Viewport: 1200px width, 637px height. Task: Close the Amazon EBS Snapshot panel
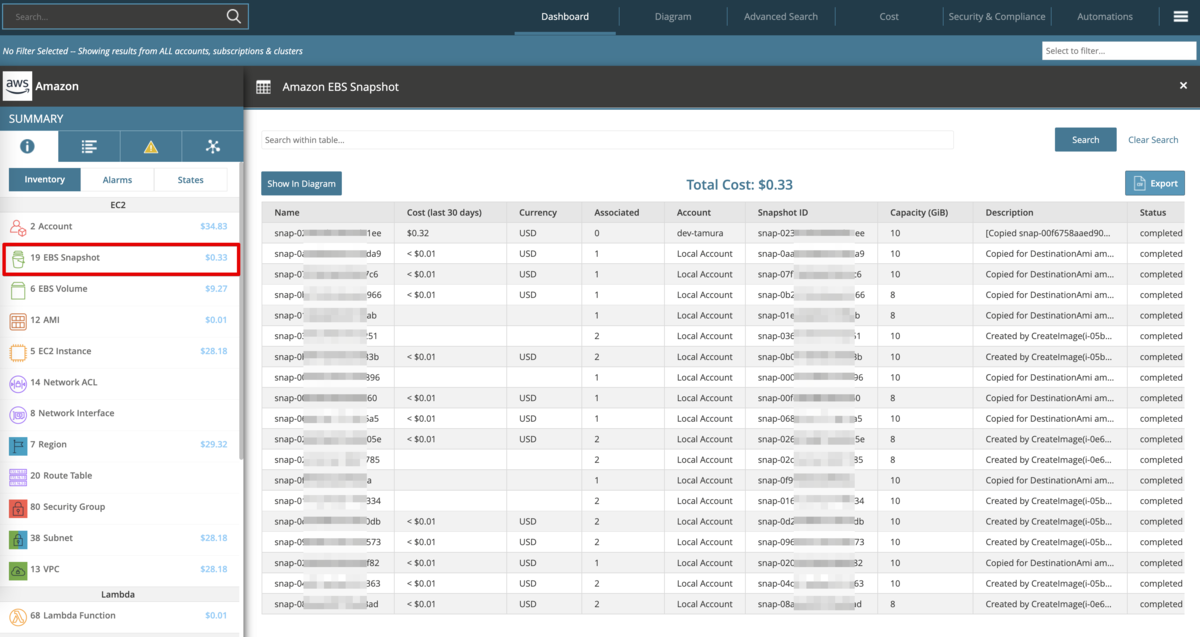[x=1183, y=86]
